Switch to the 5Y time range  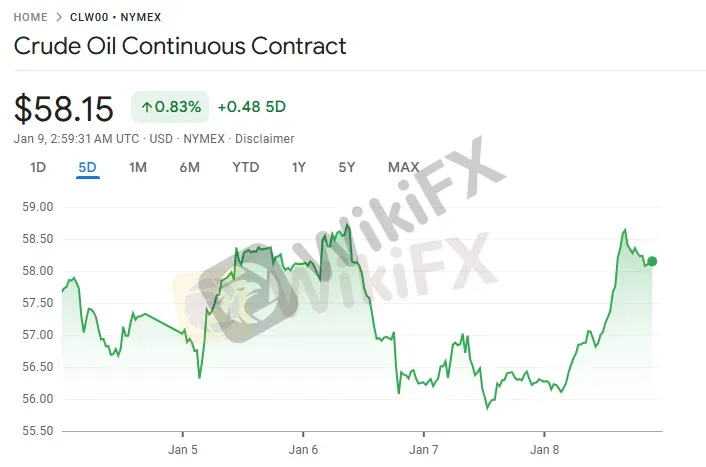(x=346, y=167)
